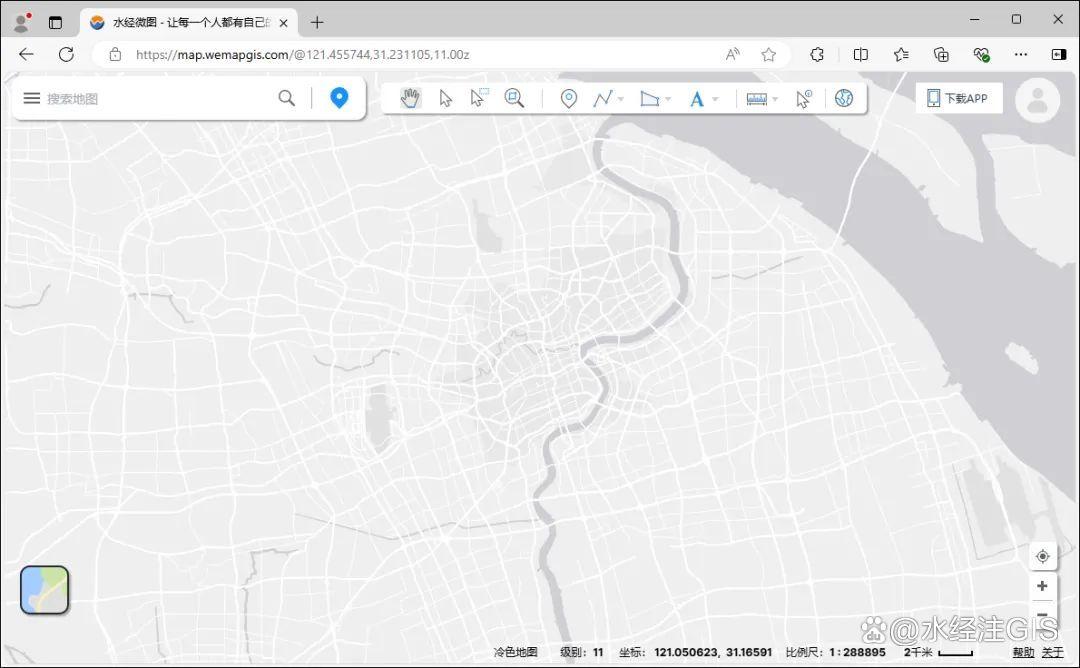Toggle the browser sidebar icon
1080x668 pixels.
[1059, 54]
